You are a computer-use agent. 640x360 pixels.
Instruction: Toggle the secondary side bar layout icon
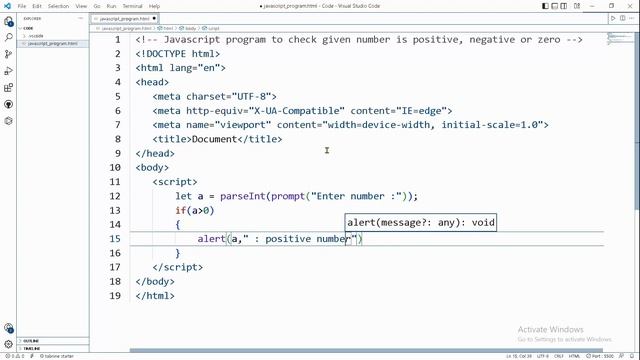point(563,6)
